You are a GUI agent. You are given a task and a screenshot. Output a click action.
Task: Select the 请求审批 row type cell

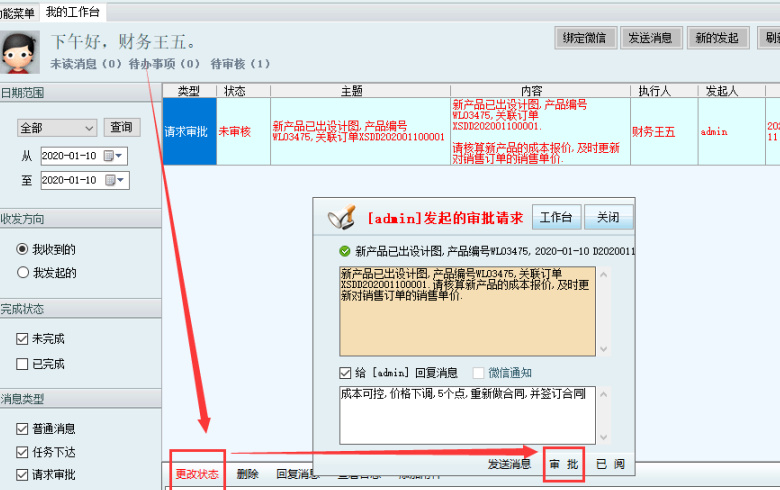pyautogui.click(x=187, y=131)
